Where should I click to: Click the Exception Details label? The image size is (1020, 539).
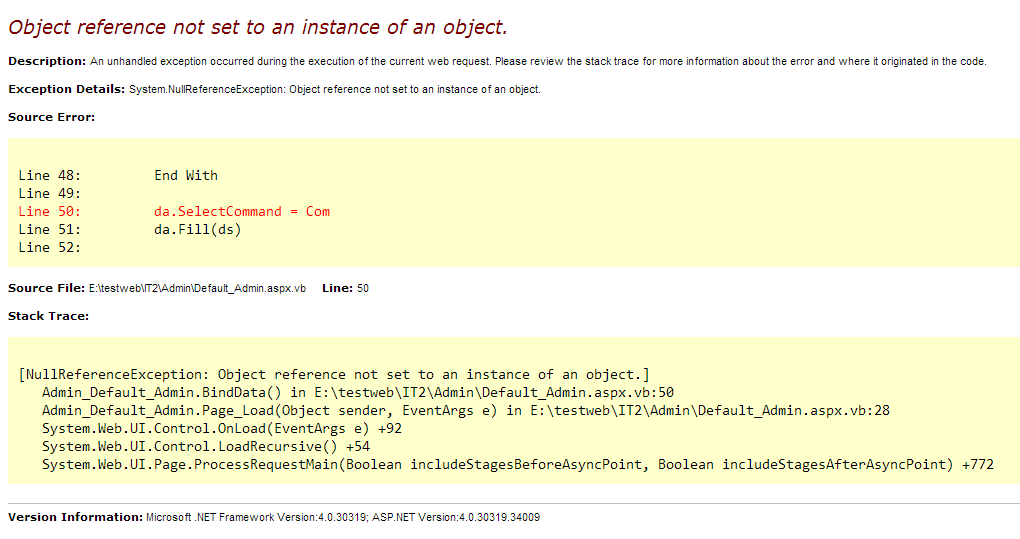[66, 90]
